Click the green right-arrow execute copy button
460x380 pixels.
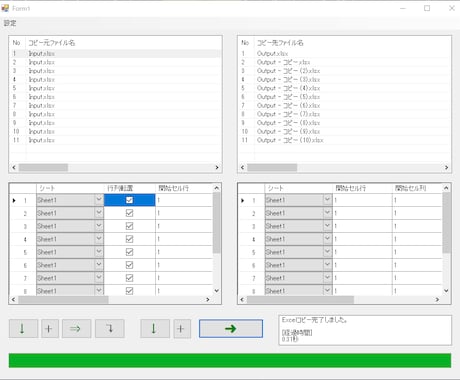click(231, 329)
